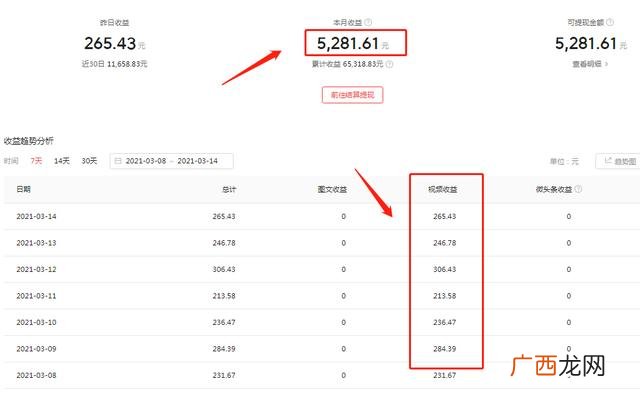Click the end date 2021-03-14 in date field
The image size is (640, 394).
197,161
